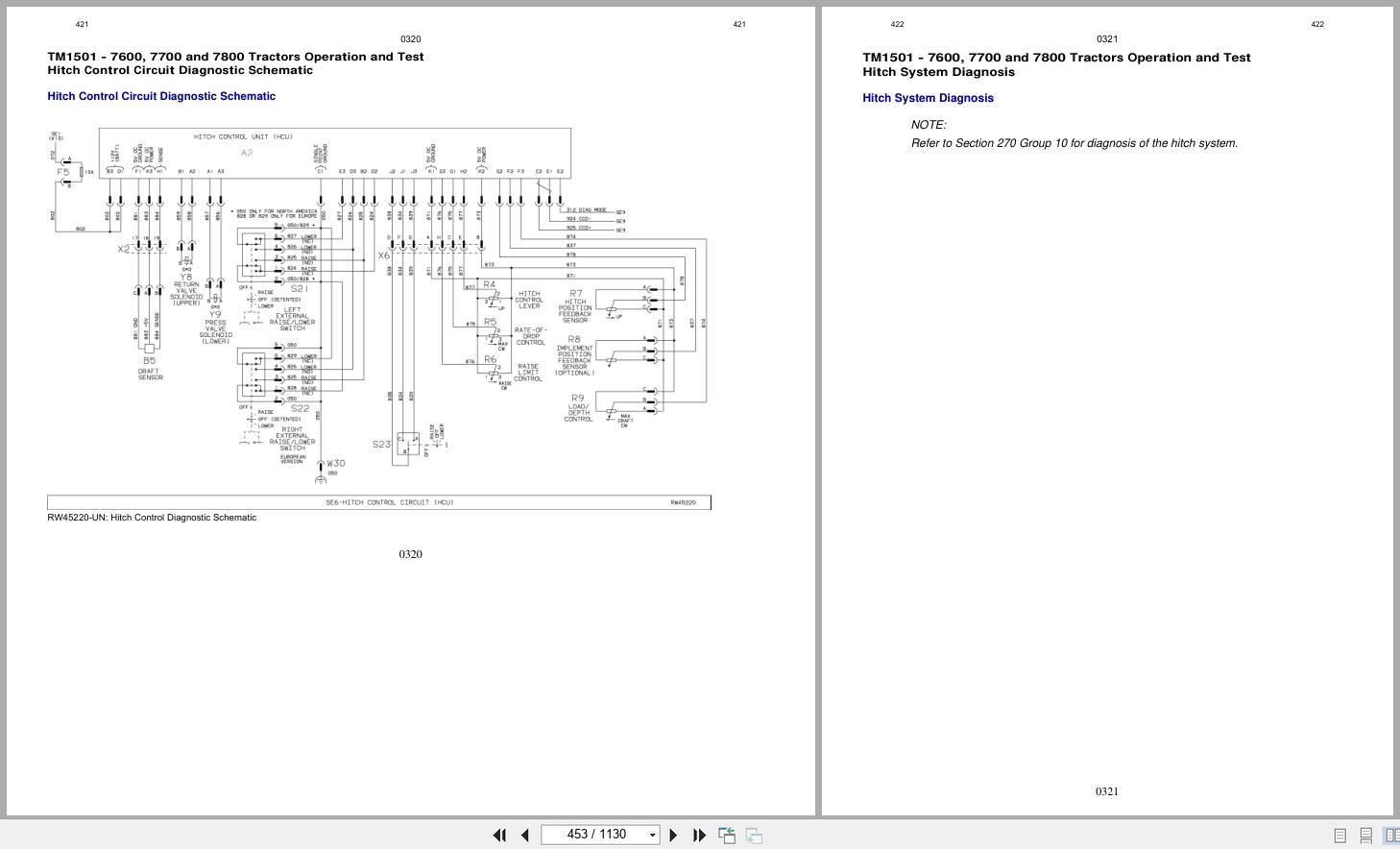This screenshot has width=1400, height=849.
Task: Click the R7 HITCH POSITION FEEDBACK SENSOR label
Action: [575, 306]
